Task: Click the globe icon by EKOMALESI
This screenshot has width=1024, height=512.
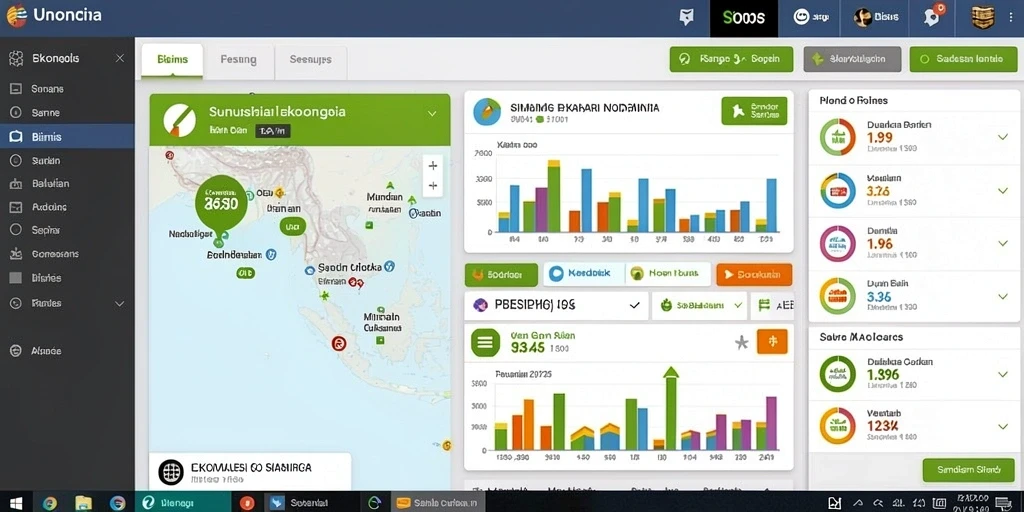Action: click(x=170, y=472)
